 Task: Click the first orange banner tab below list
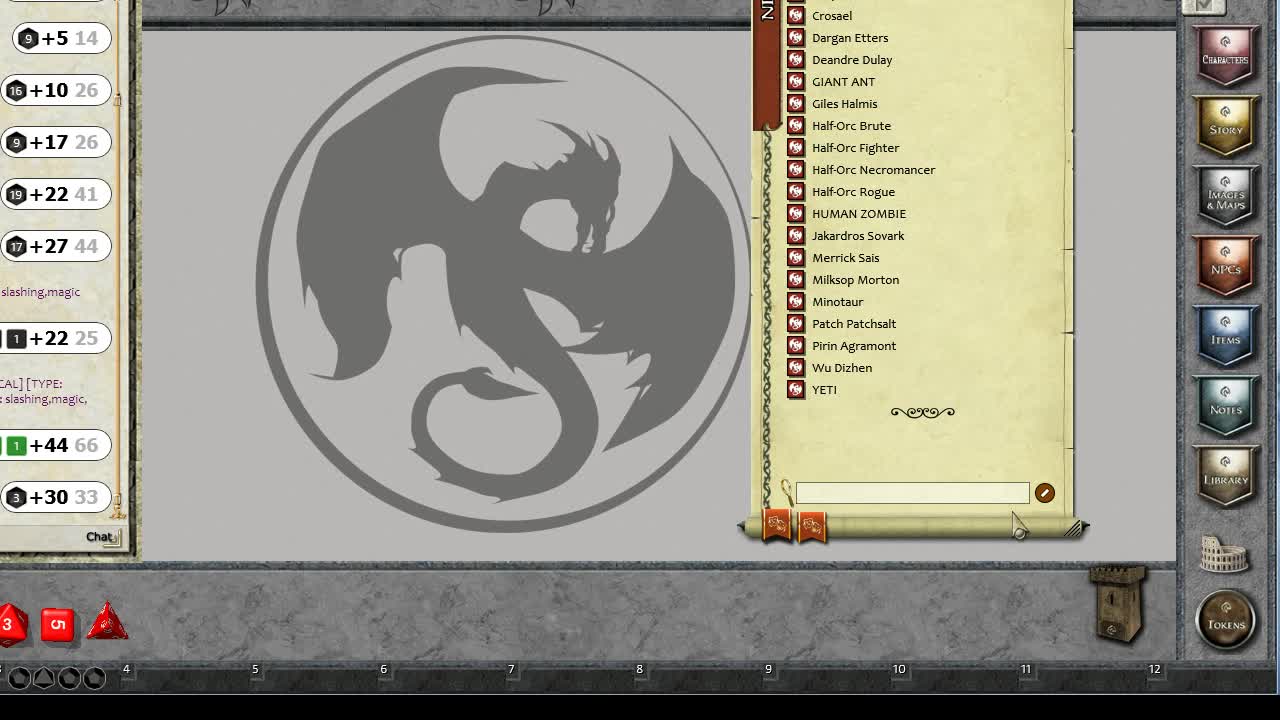tap(776, 526)
